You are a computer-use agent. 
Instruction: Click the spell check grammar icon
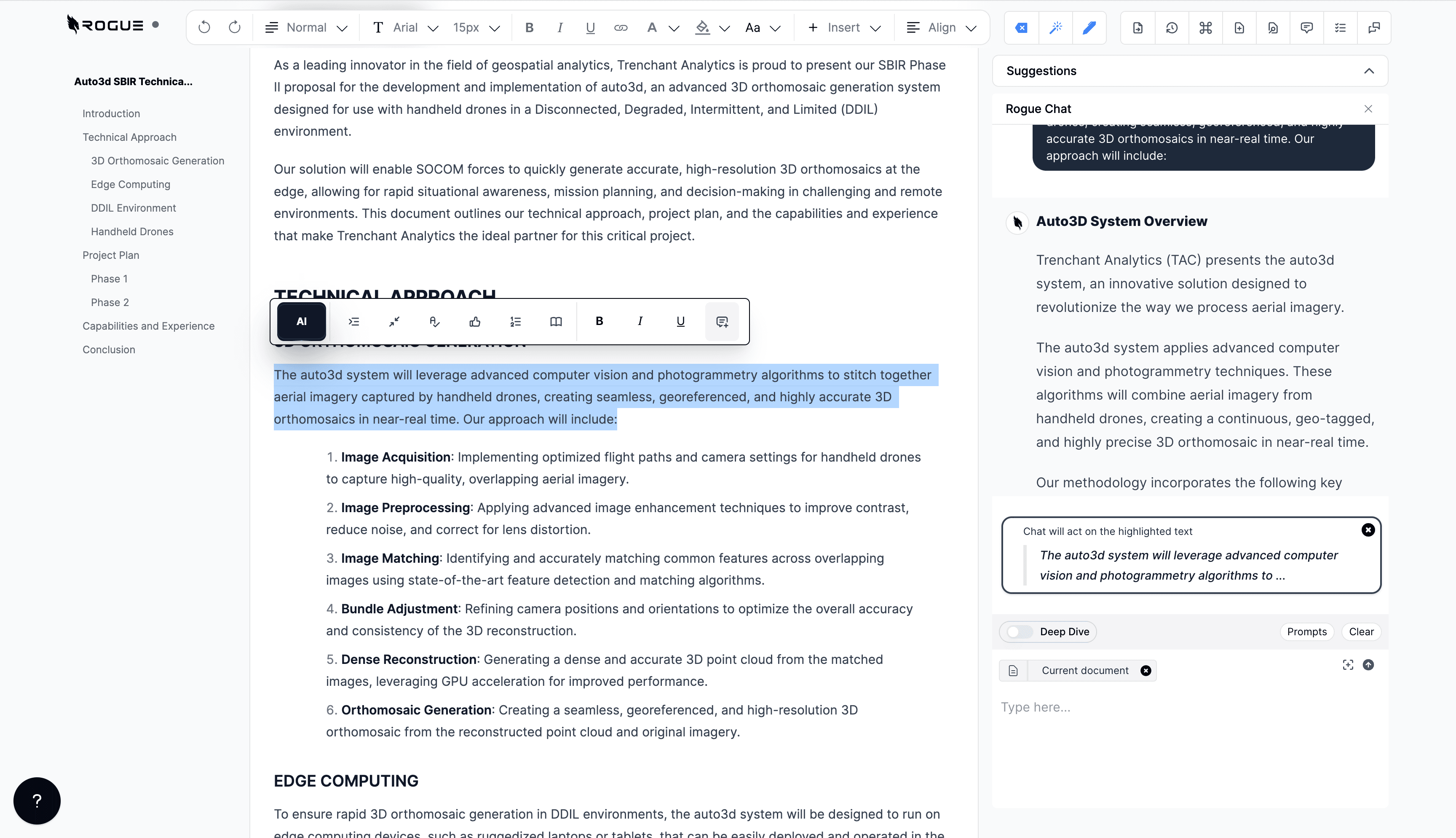click(x=435, y=321)
